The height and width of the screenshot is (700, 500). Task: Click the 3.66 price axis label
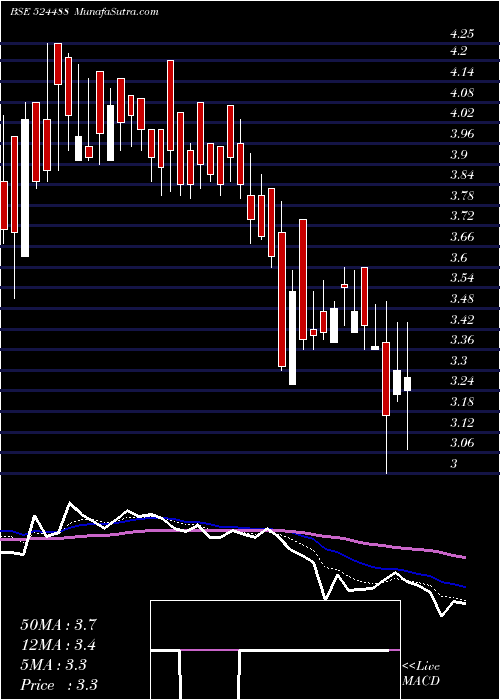pyautogui.click(x=462, y=237)
